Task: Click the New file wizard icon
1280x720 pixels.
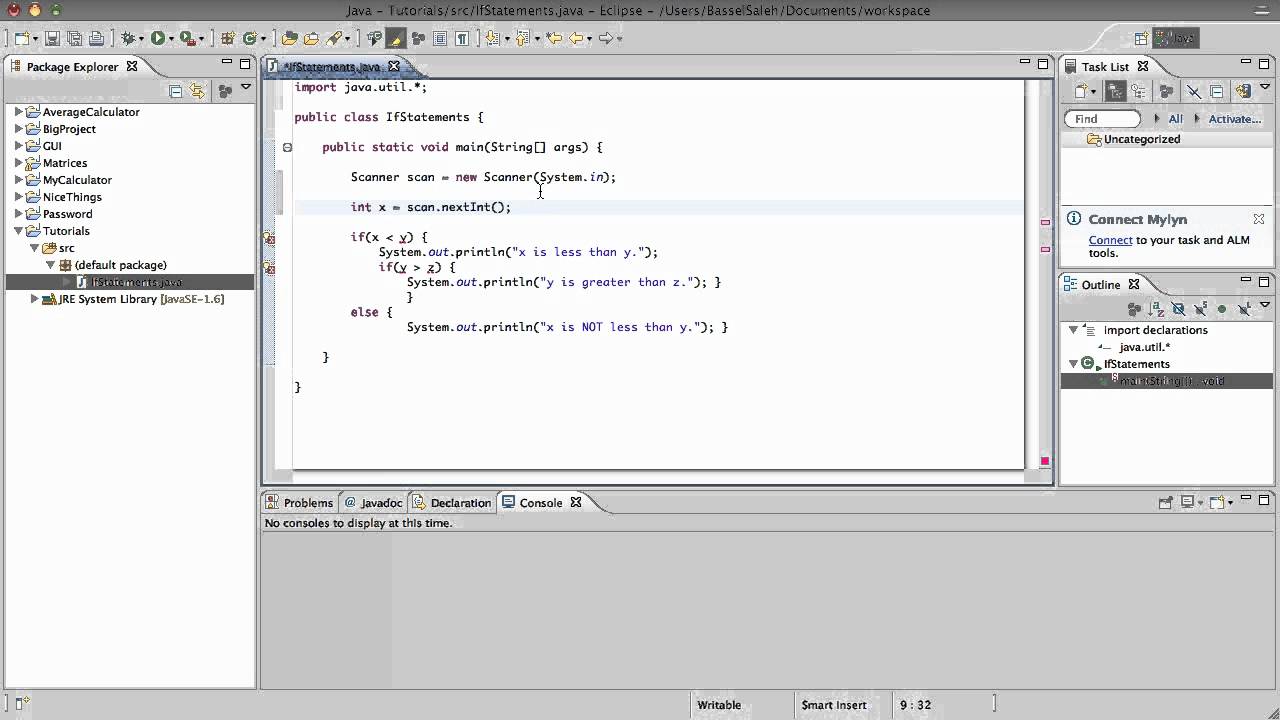Action: pyautogui.click(x=20, y=38)
